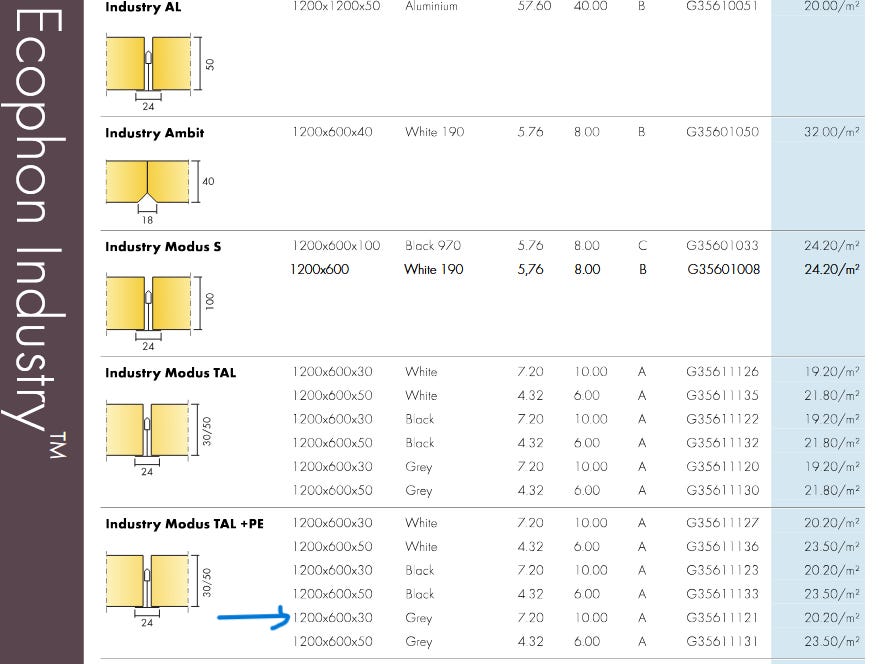Click 'Grey' in the G35611121 row
The image size is (880, 664).
pyautogui.click(x=419, y=619)
